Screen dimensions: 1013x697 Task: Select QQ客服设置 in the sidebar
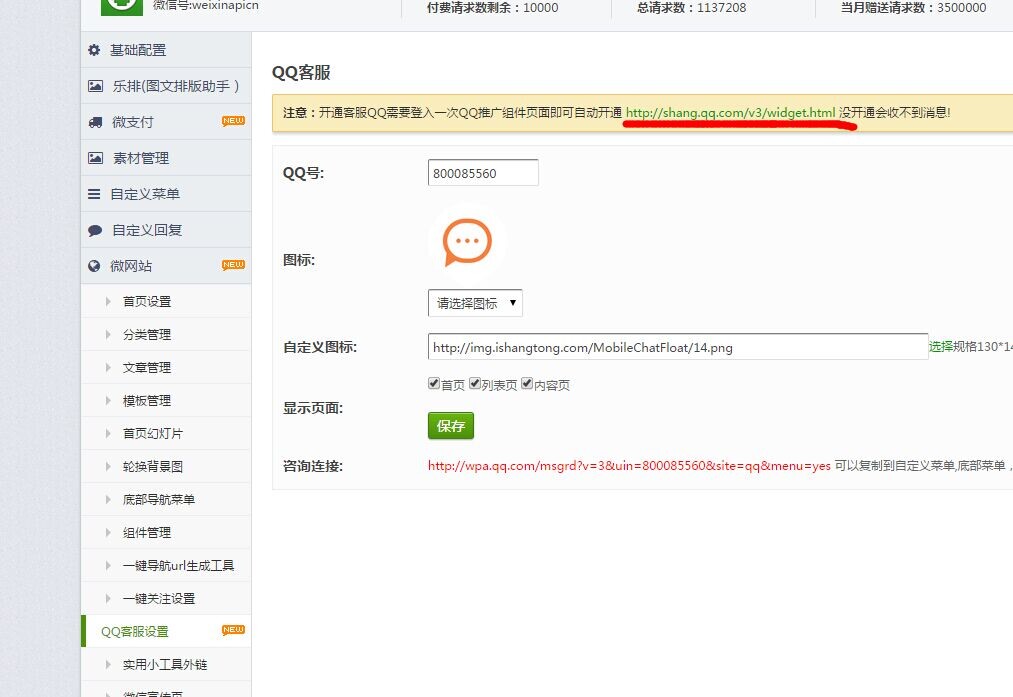pyautogui.click(x=135, y=631)
